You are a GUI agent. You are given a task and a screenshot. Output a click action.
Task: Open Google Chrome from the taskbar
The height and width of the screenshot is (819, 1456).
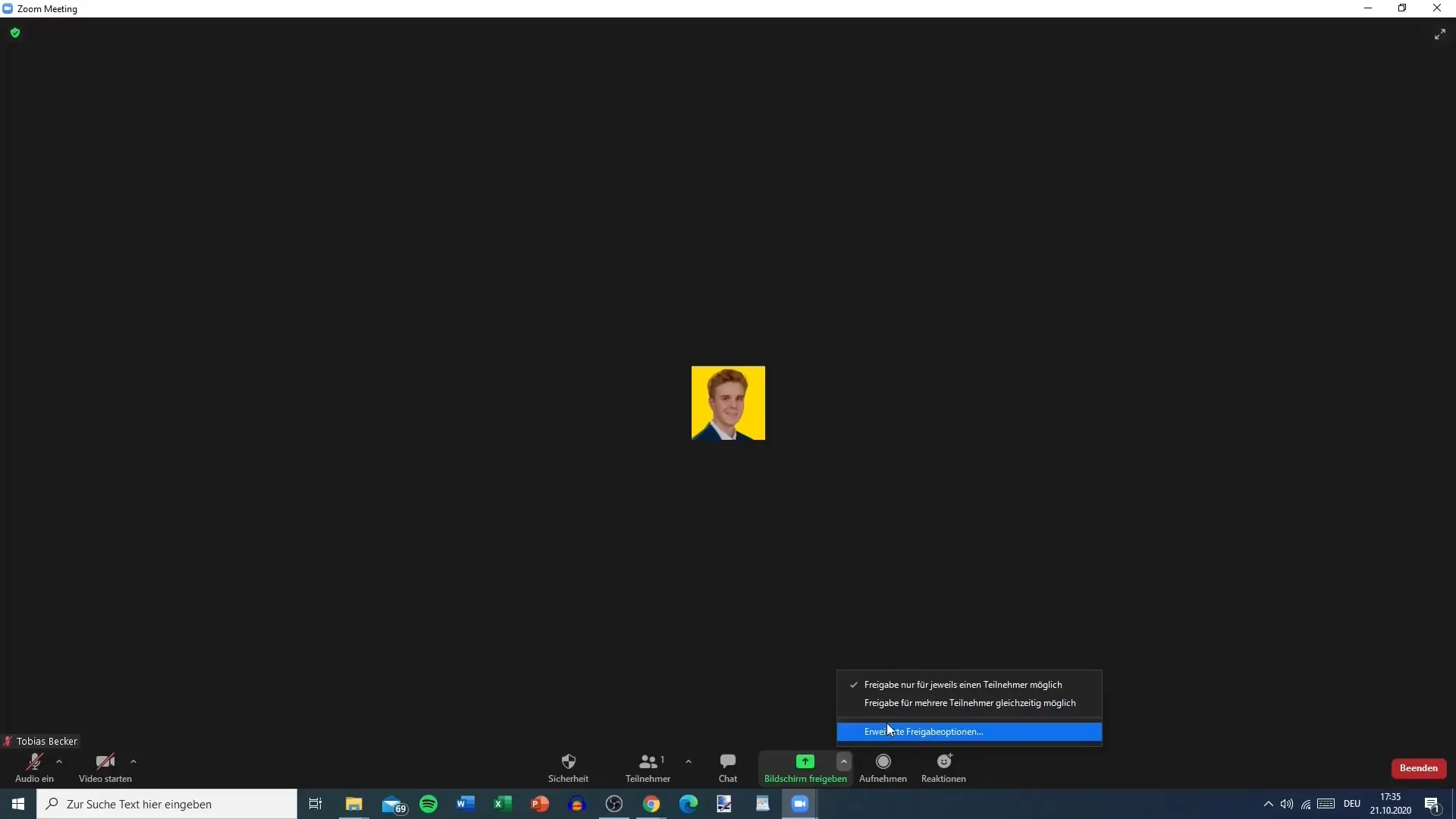click(x=651, y=804)
